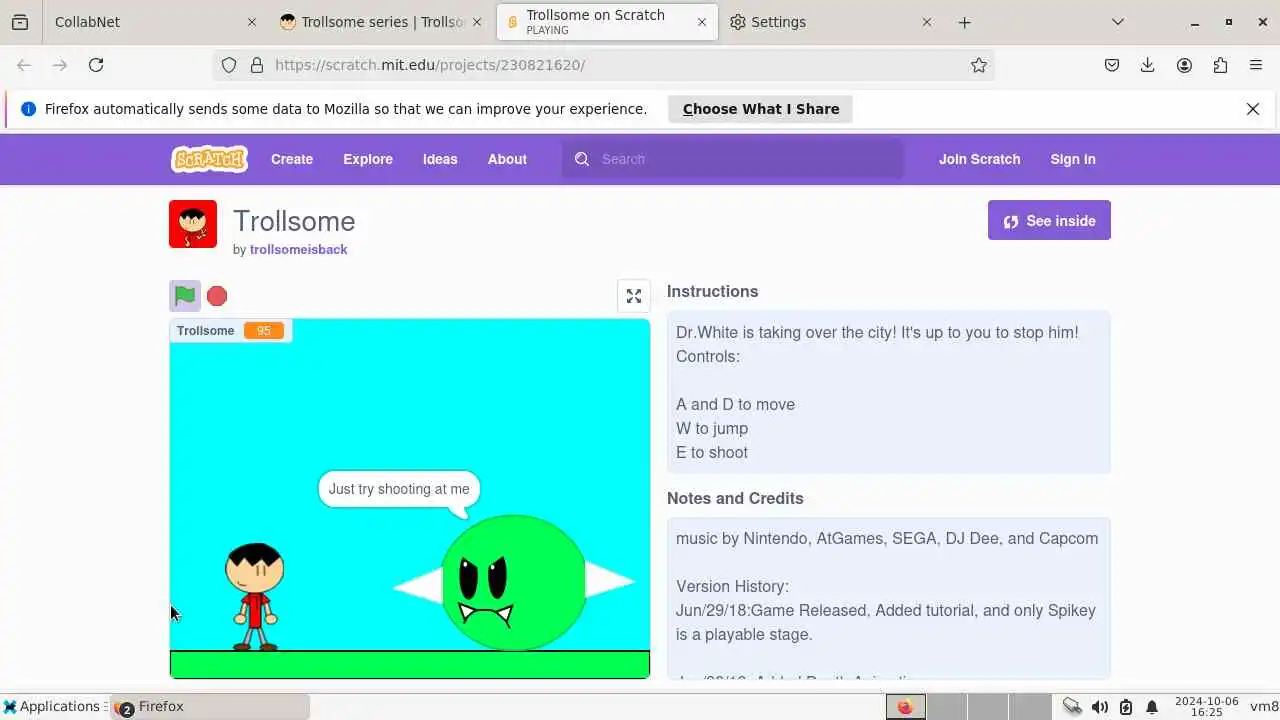Open the Sign in link

(1073, 159)
